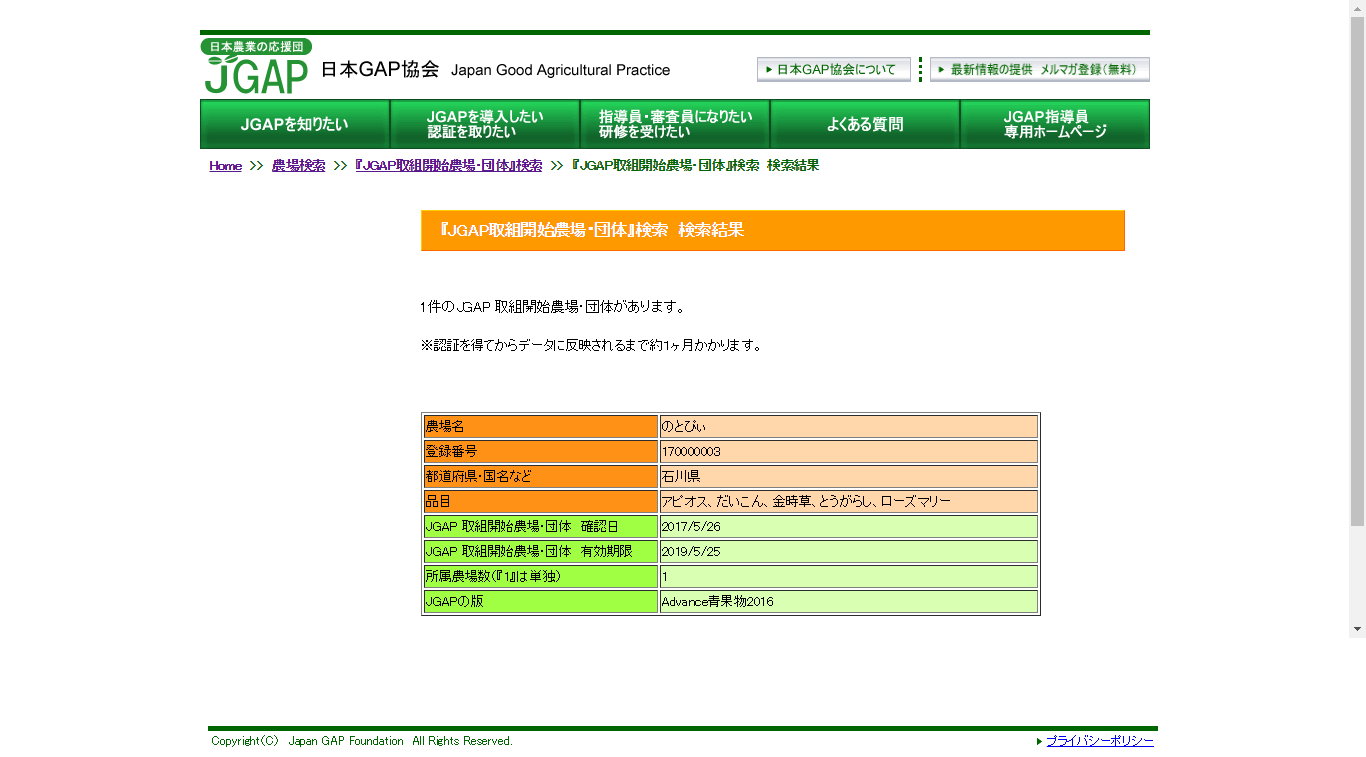The image size is (1366, 757).
Task: Click the registration number 170000003 cell
Action: 848,452
